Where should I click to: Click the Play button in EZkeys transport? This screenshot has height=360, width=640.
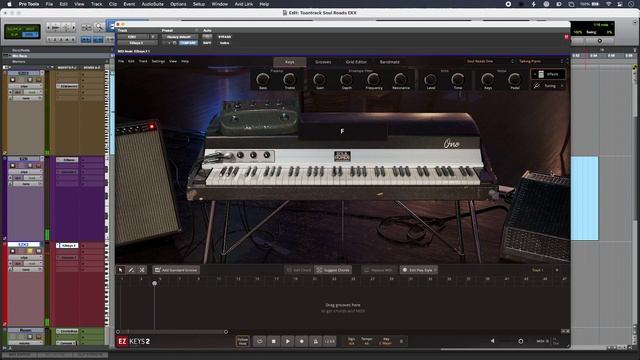click(x=287, y=341)
